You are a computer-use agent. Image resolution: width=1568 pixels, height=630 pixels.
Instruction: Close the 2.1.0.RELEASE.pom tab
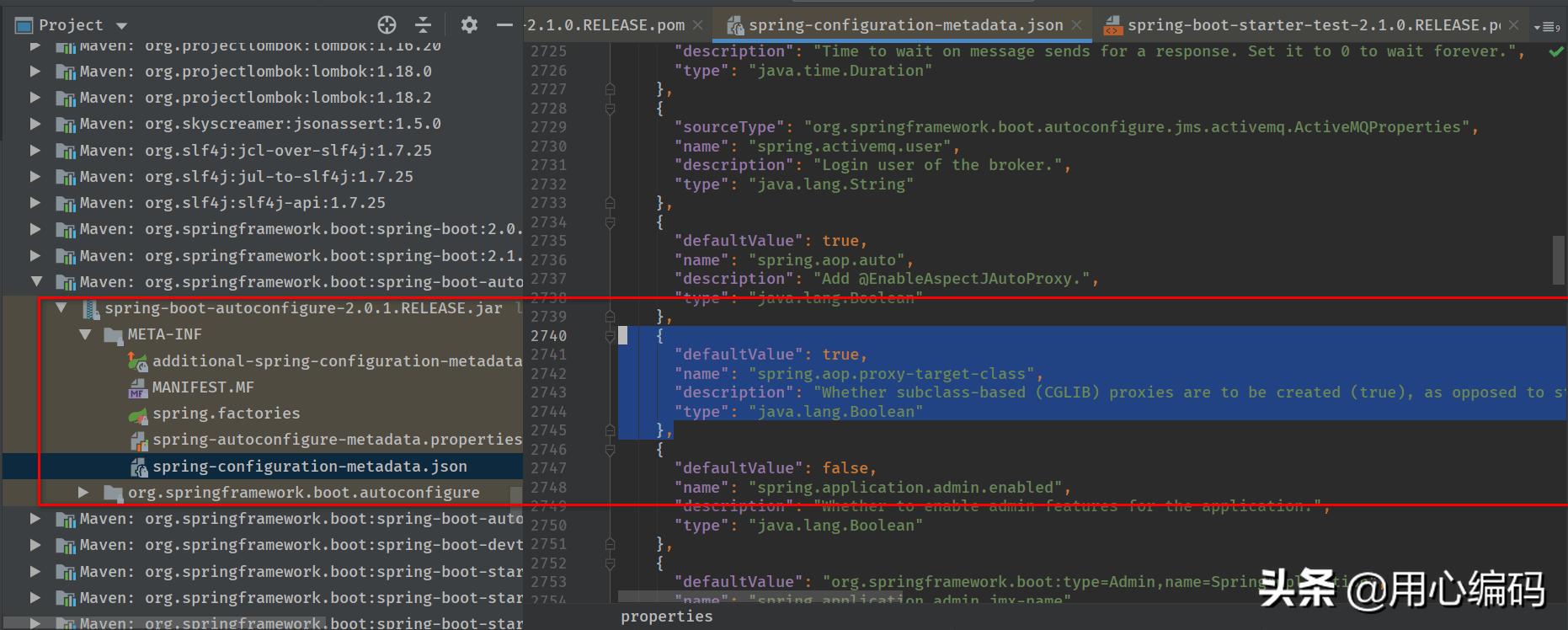[x=697, y=25]
